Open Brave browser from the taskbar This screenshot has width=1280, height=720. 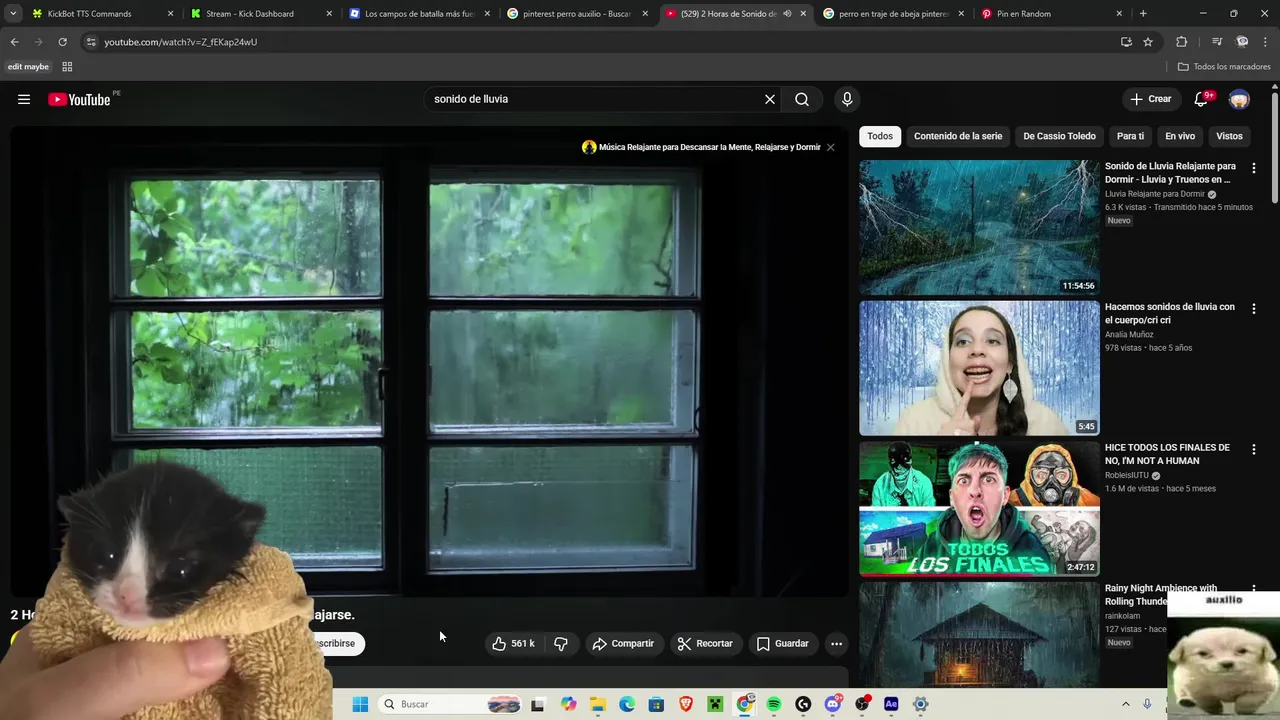click(686, 704)
